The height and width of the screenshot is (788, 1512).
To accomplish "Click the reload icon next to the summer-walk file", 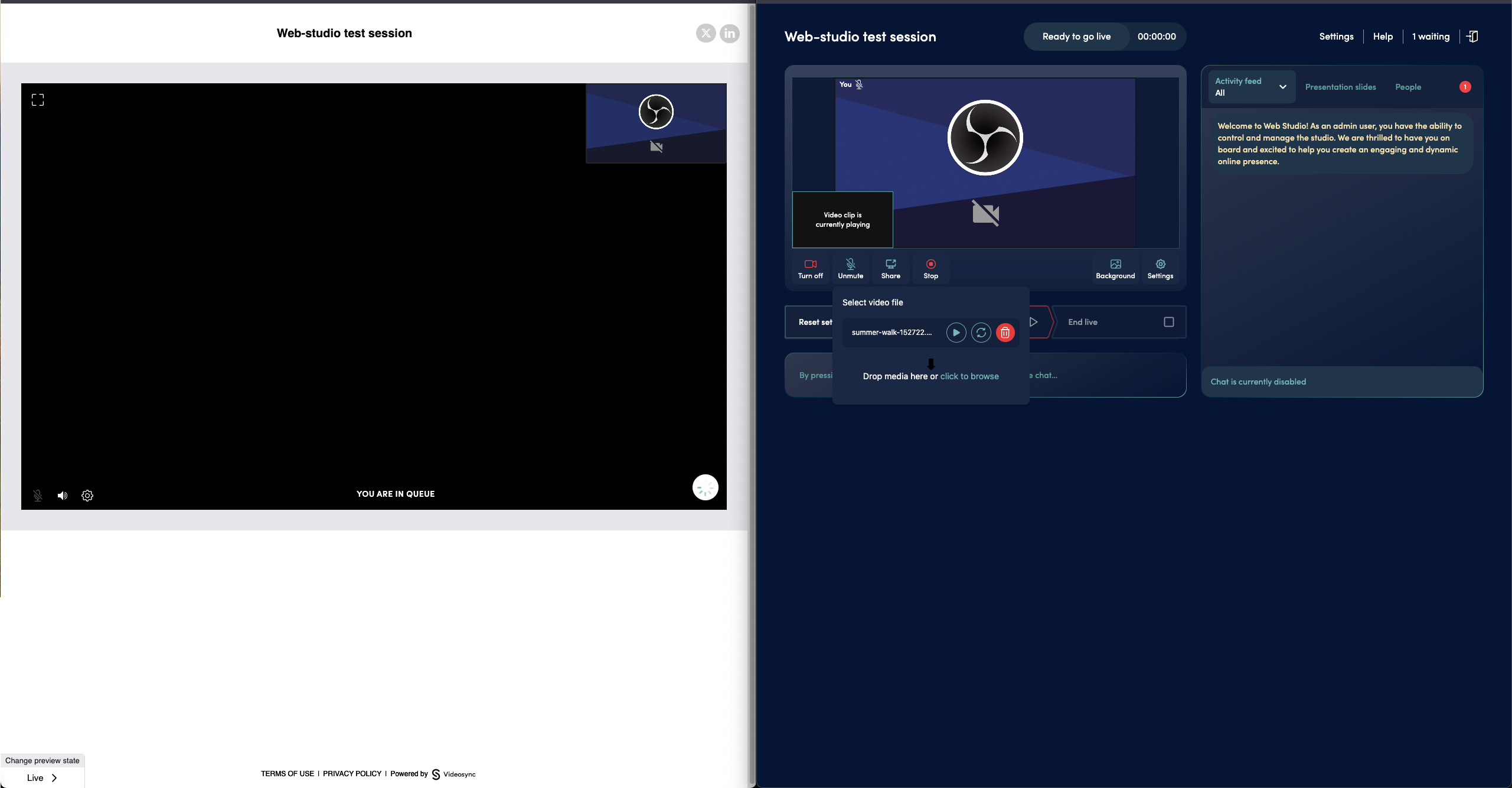I will (981, 333).
